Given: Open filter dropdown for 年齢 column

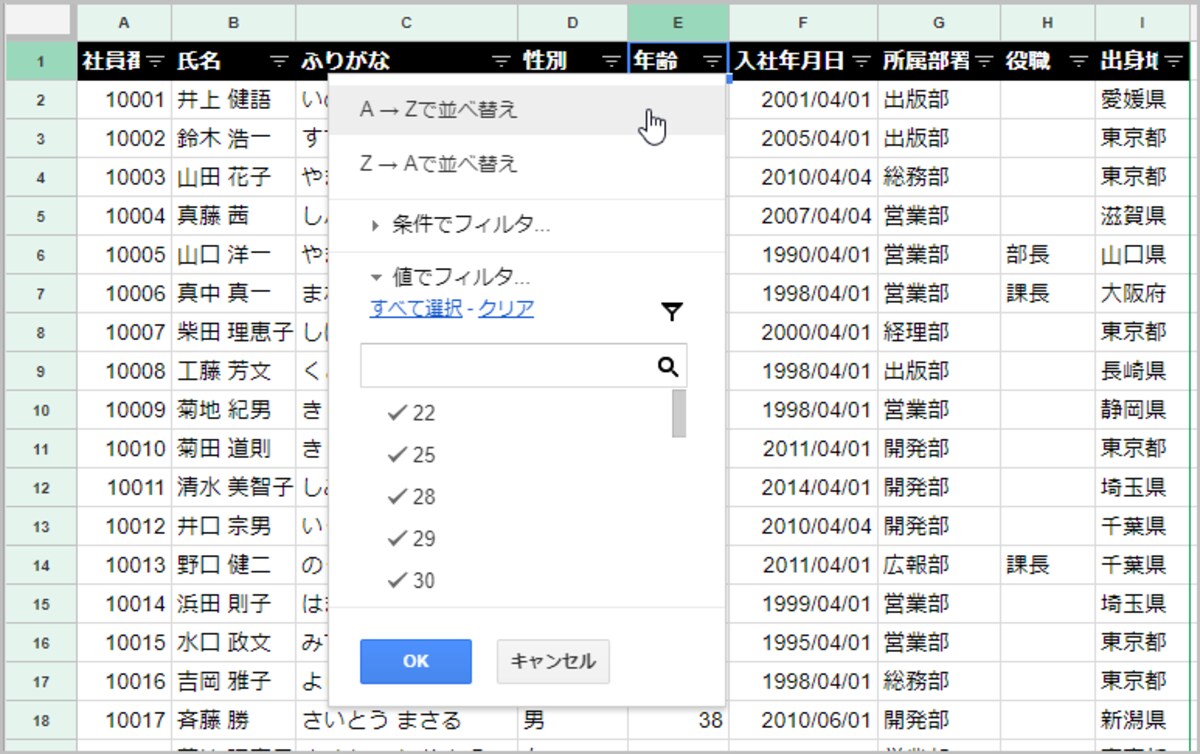Looking at the screenshot, I should [x=711, y=61].
